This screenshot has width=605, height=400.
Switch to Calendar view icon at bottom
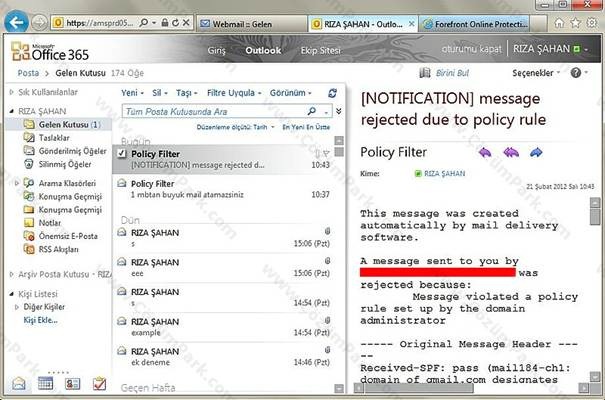[x=45, y=383]
